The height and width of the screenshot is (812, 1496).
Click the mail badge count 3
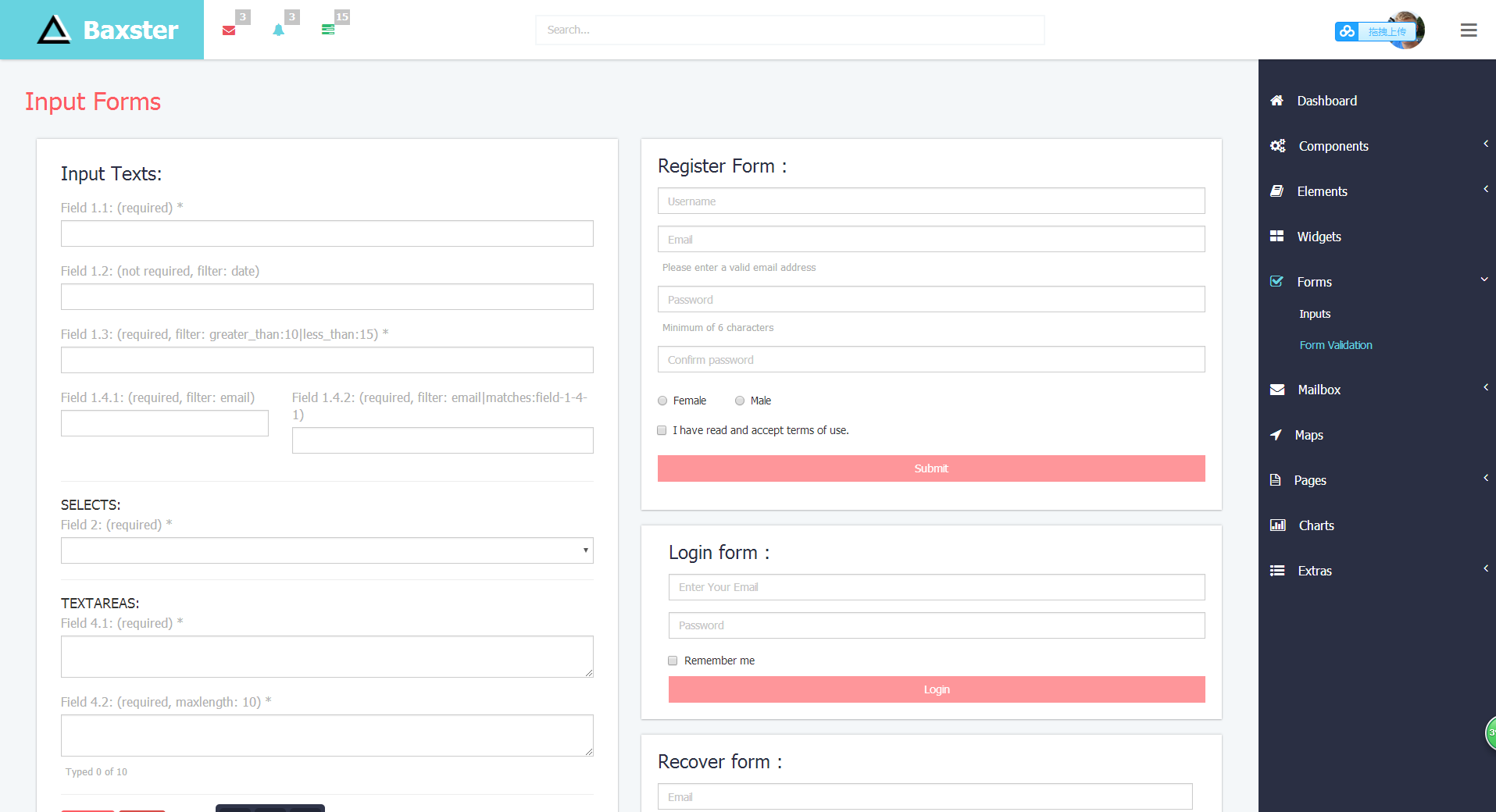coord(243,17)
